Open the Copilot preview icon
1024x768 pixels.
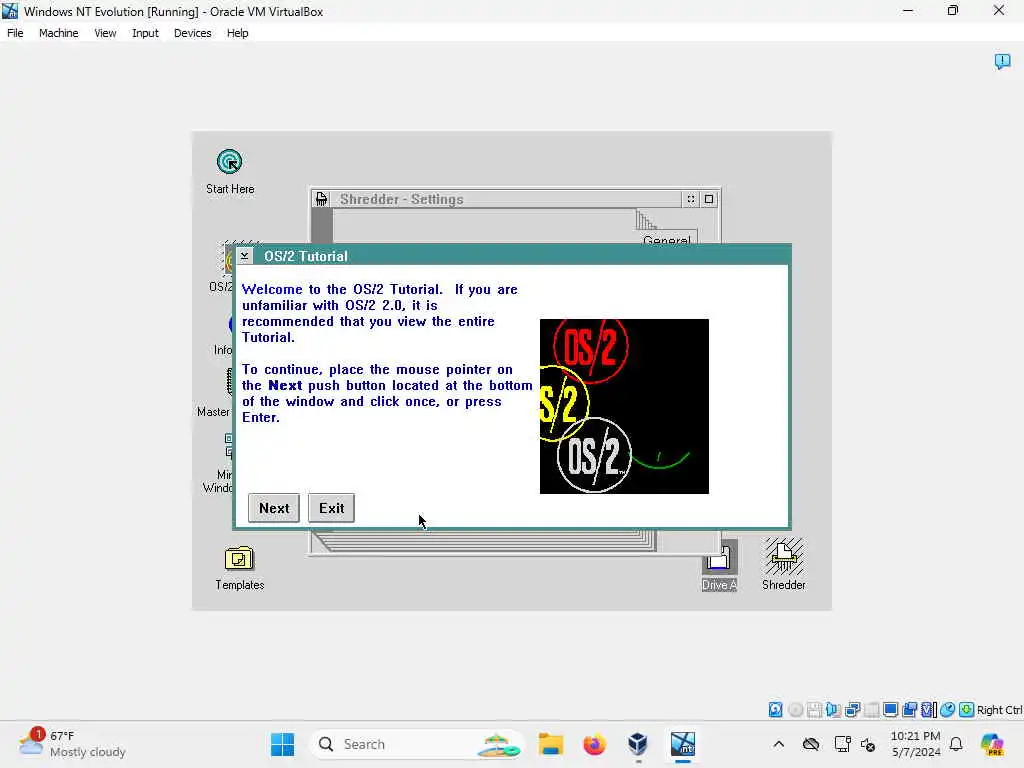tap(992, 744)
